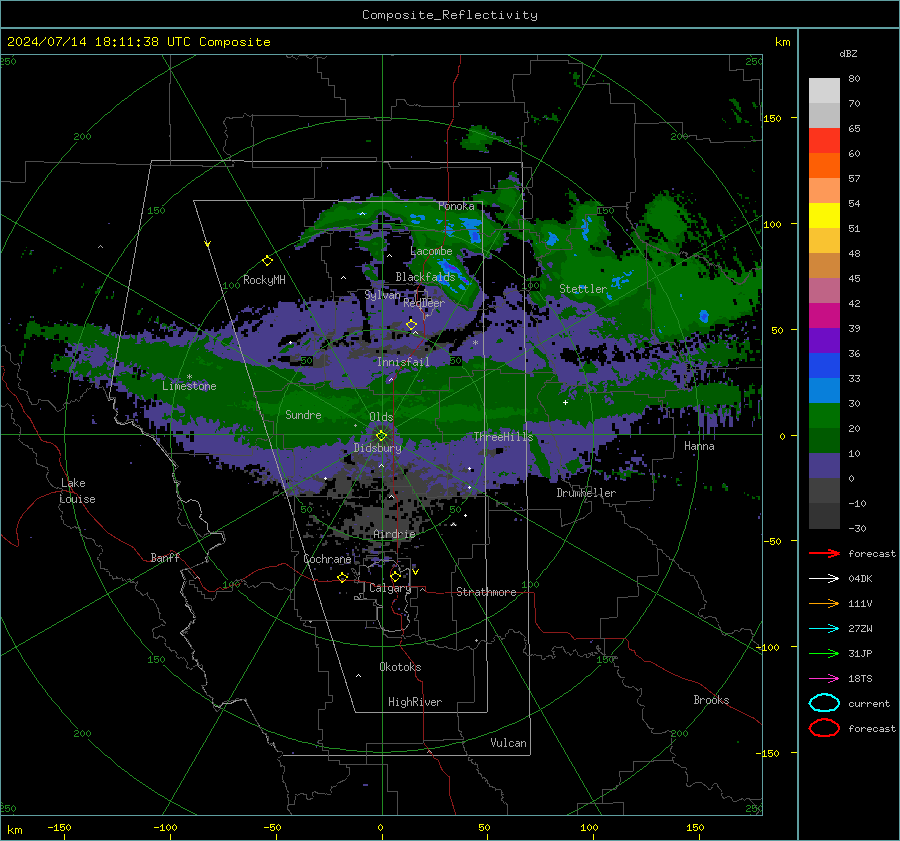Click the Limestone label
Image resolution: width=900 pixels, height=841 pixels.
pos(189,386)
